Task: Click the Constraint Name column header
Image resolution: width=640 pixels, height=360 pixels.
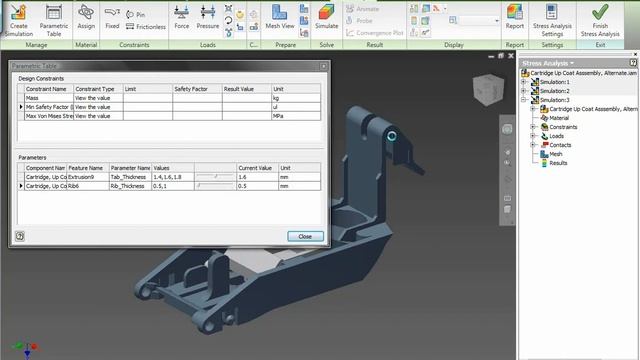Action: click(x=49, y=89)
